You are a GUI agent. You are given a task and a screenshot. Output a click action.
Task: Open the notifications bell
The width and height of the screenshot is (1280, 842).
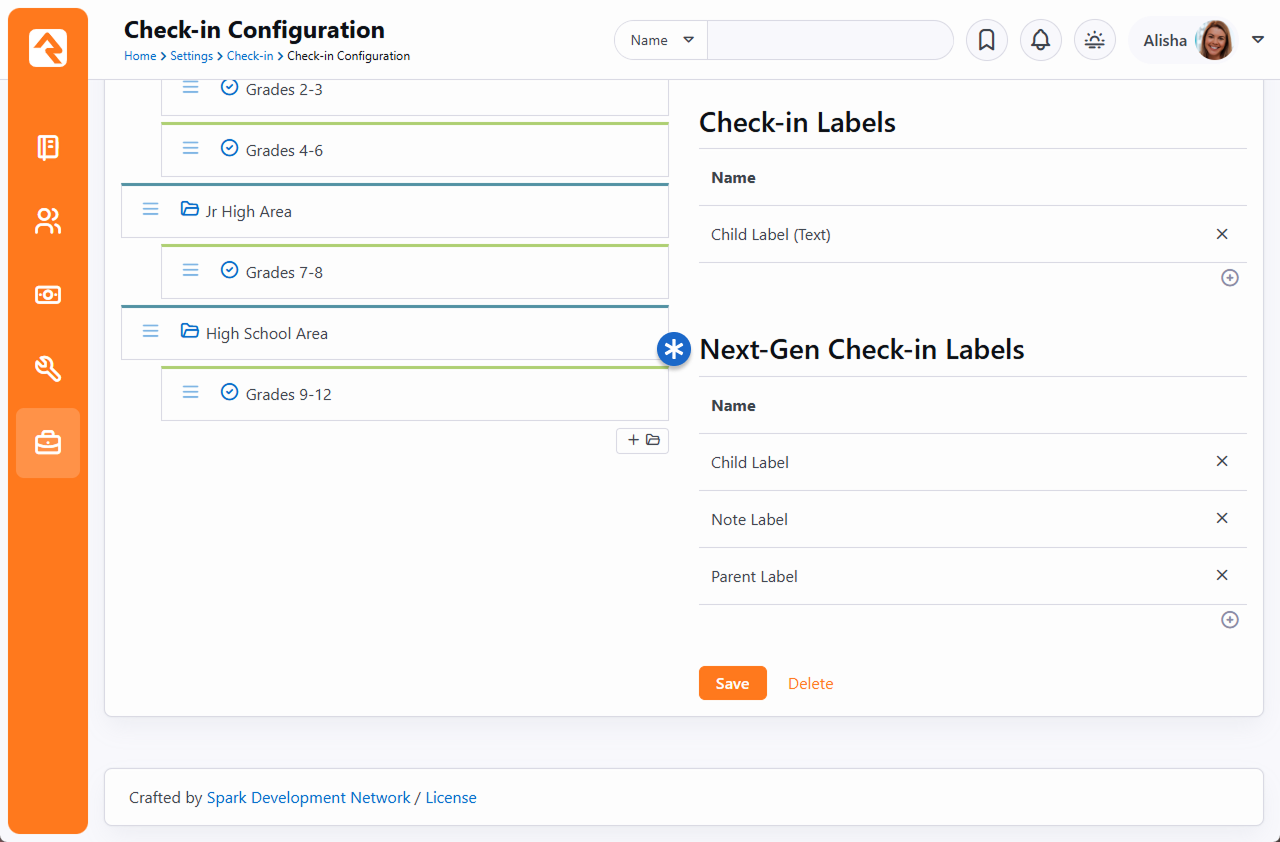(1040, 40)
